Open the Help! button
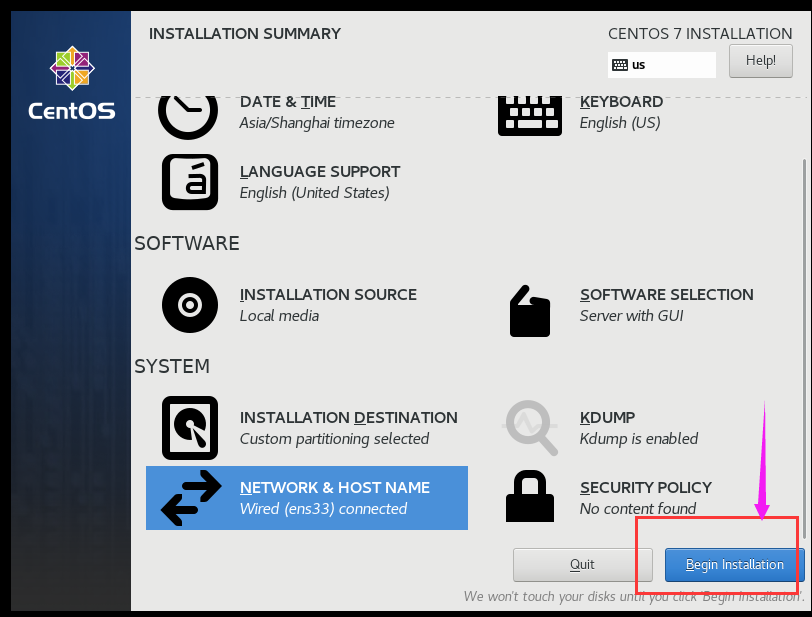Screen dimensions: 812x617 click(x=761, y=61)
